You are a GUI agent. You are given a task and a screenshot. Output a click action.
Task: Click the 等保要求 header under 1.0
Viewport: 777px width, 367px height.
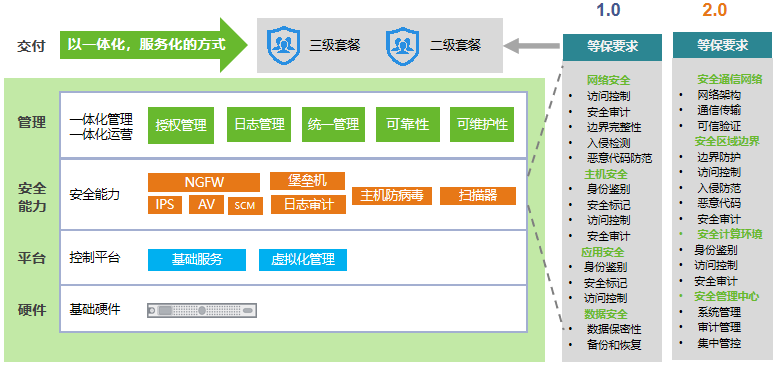(612, 47)
